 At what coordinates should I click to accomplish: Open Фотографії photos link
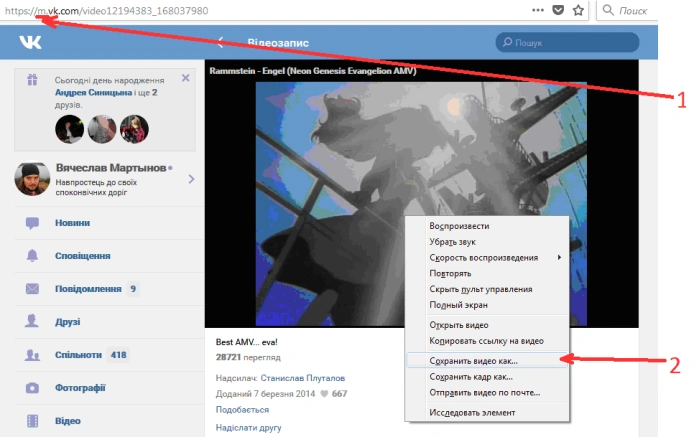click(x=80, y=388)
